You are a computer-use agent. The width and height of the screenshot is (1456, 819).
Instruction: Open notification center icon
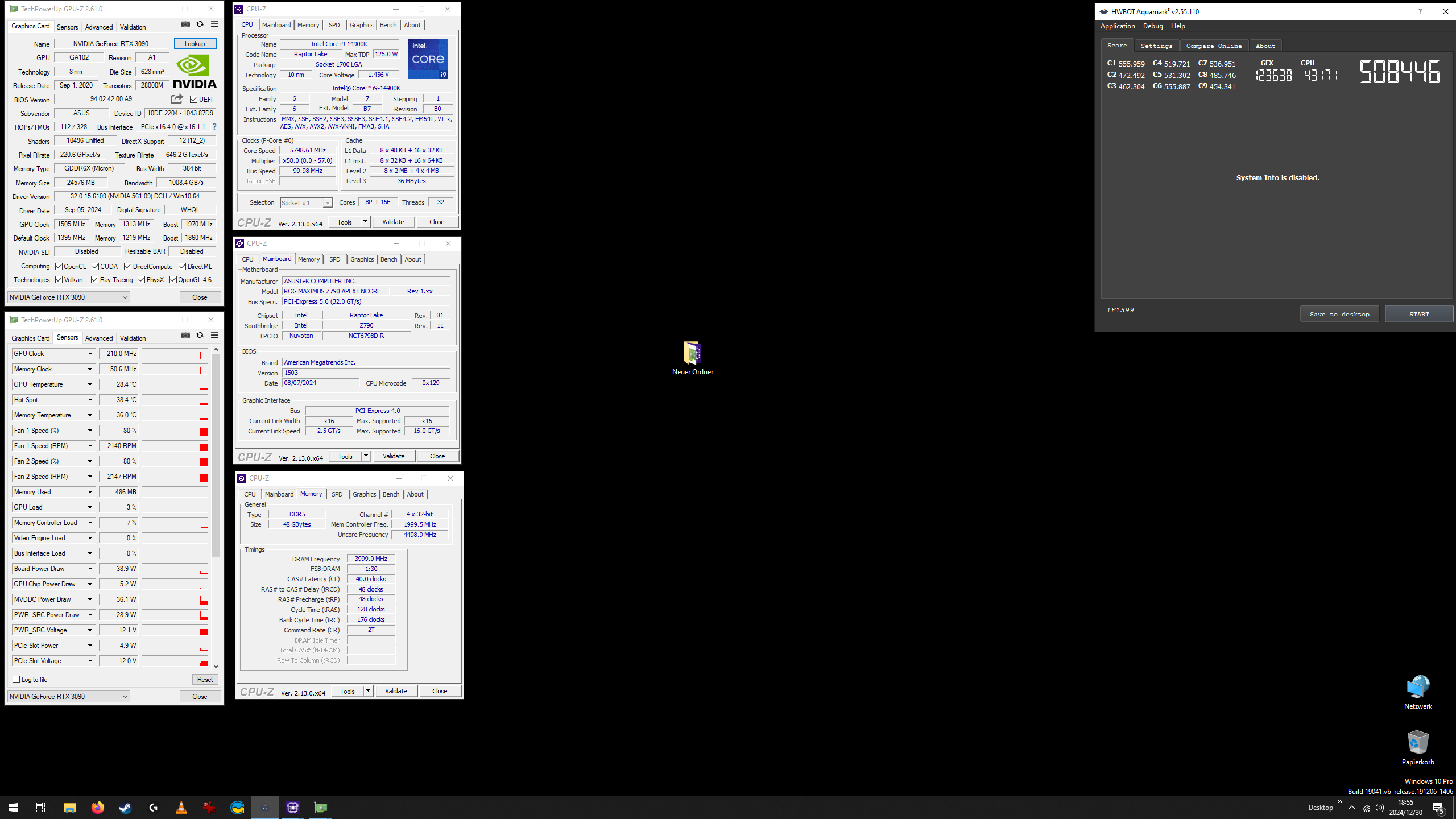[1438, 808]
